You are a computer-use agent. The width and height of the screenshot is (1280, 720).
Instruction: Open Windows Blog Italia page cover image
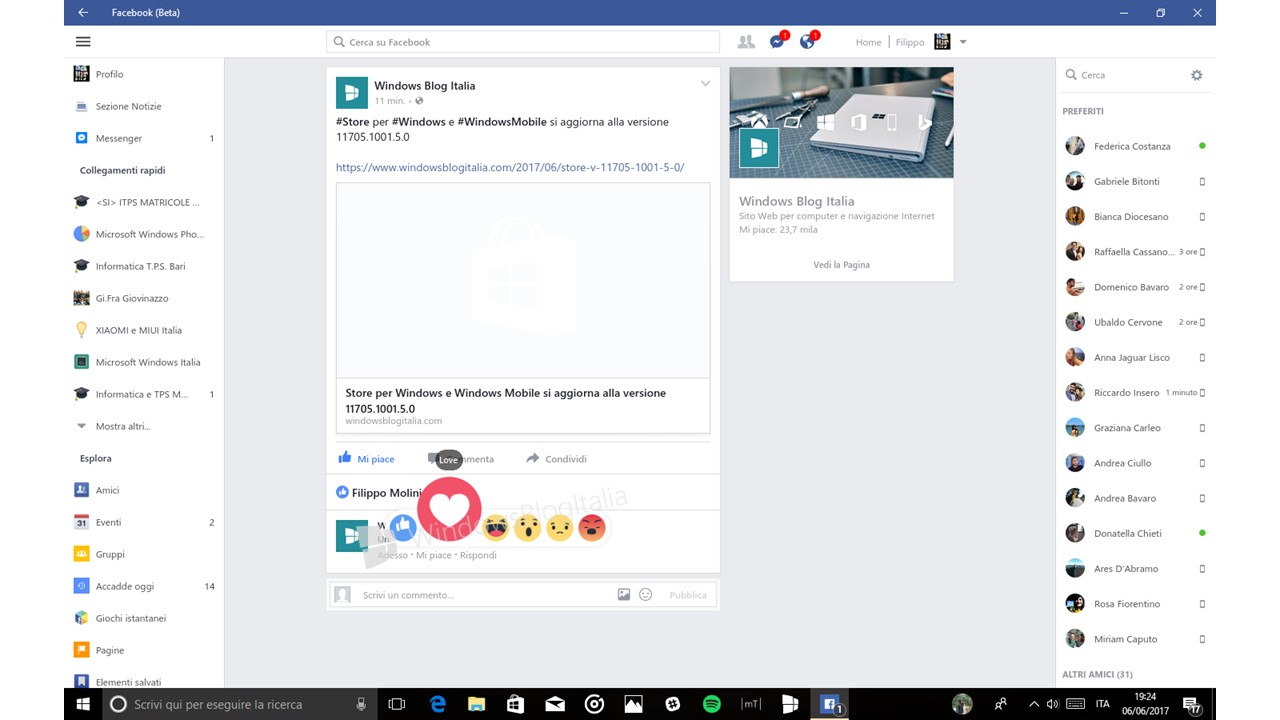[841, 123]
